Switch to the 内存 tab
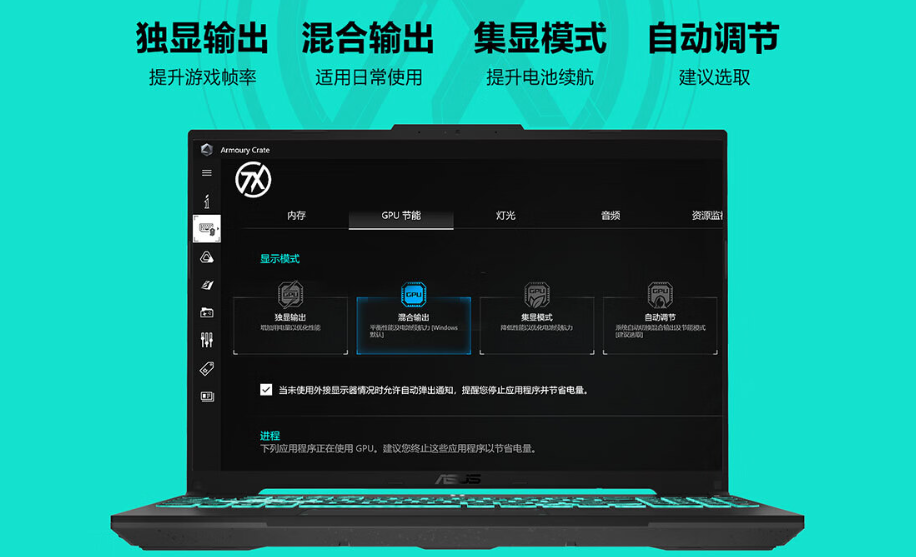This screenshot has height=557, width=916. 296,215
